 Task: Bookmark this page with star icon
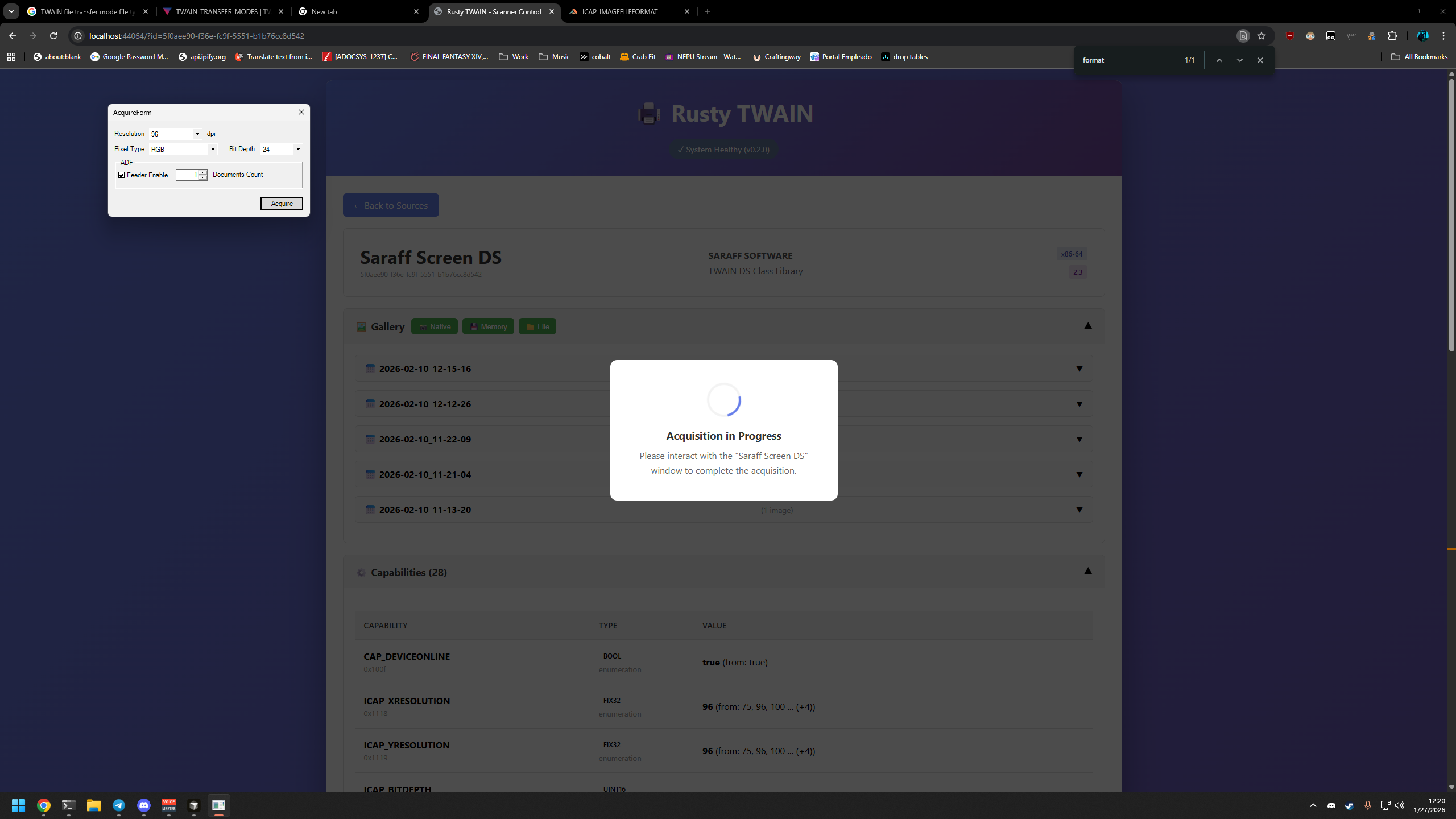coord(1261,36)
